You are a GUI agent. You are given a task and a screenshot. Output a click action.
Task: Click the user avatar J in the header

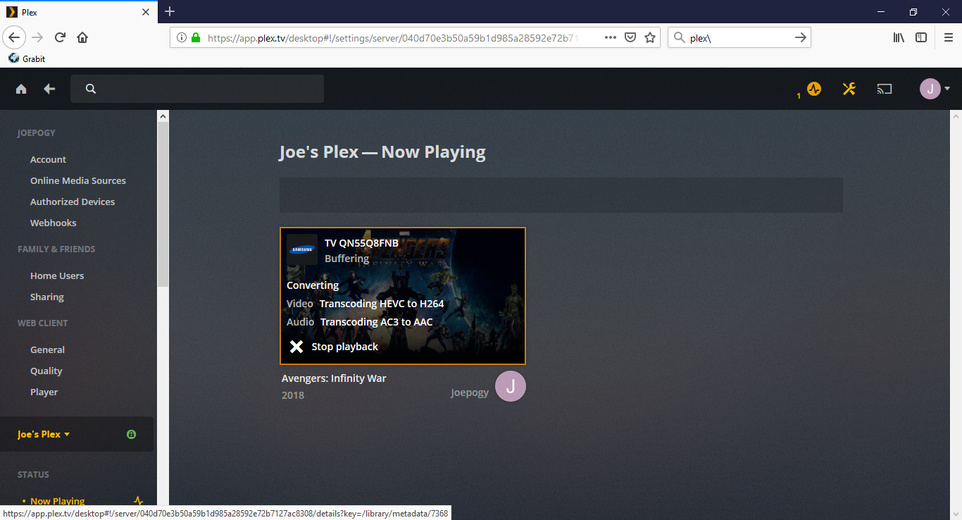(930, 89)
